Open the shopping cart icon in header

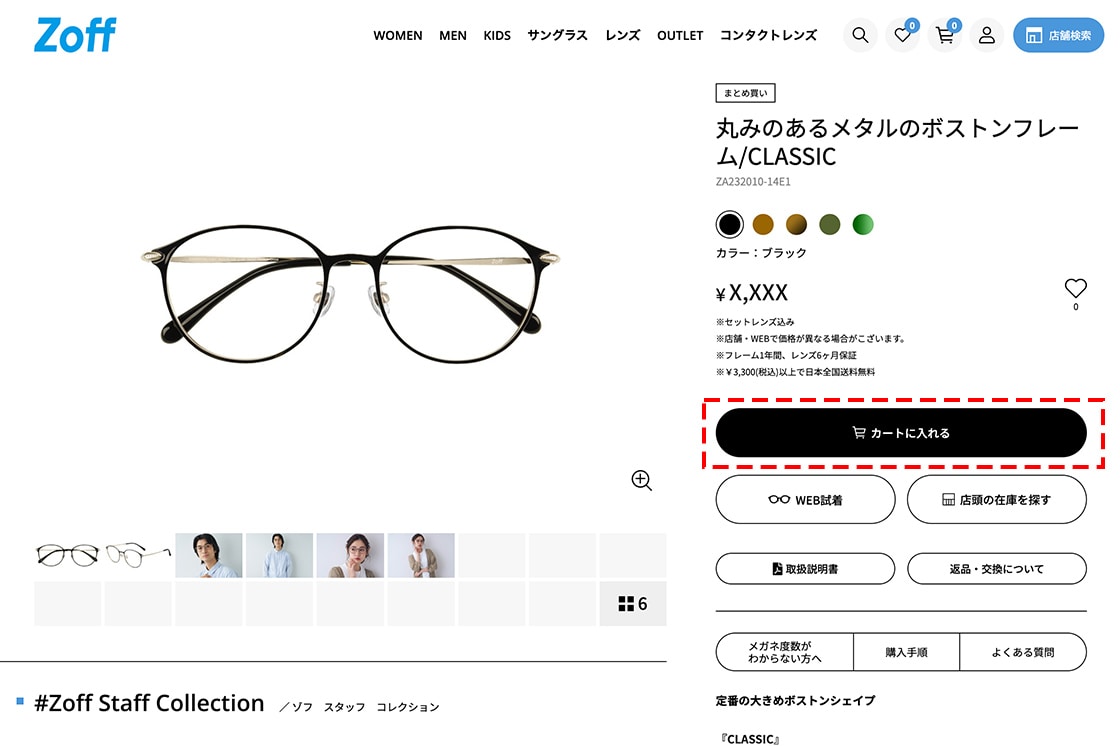coord(945,35)
